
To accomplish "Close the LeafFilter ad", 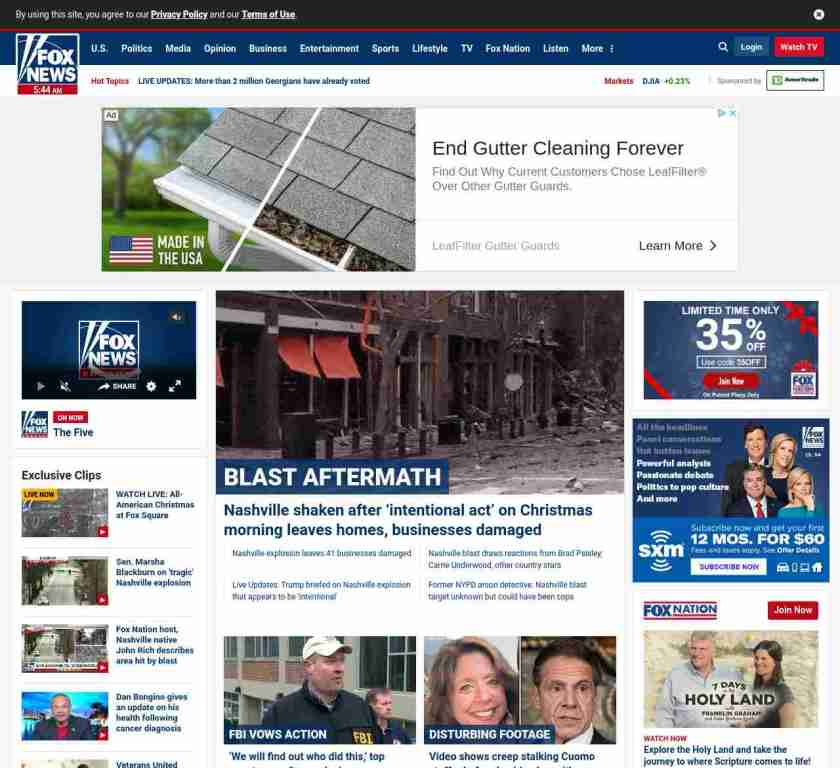I will 732,114.
